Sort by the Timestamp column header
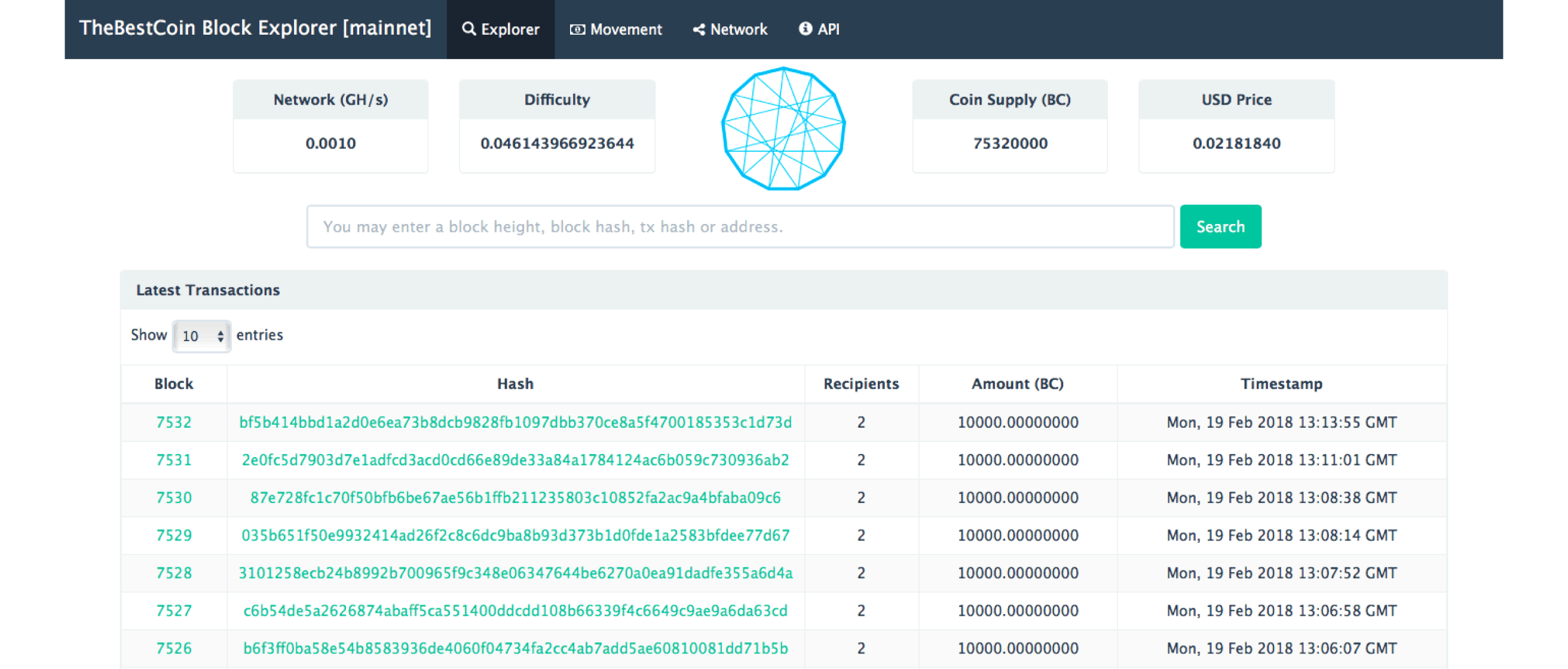The width and height of the screenshot is (1568, 669). tap(1281, 383)
